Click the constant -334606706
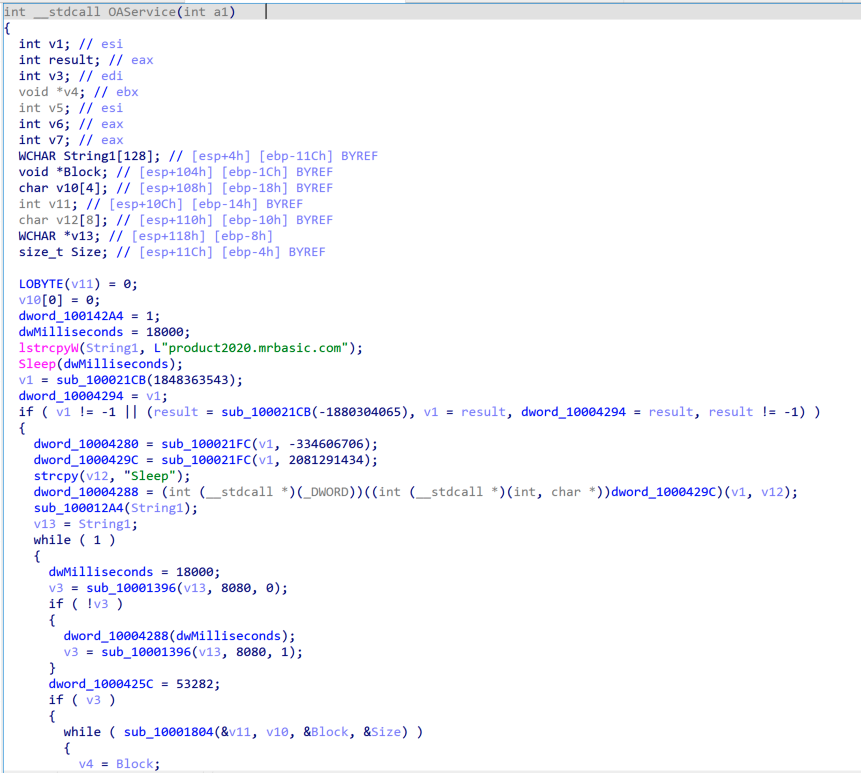 click(x=326, y=444)
